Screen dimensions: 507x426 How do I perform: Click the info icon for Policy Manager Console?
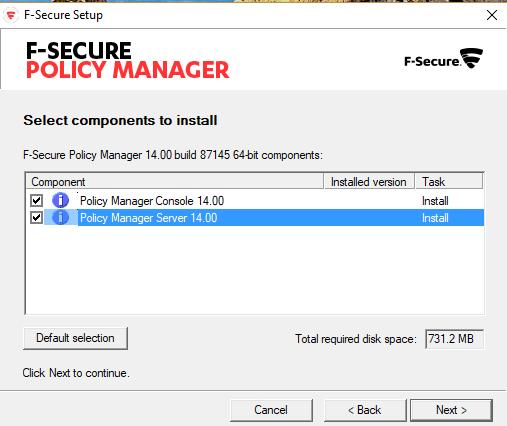(60, 200)
